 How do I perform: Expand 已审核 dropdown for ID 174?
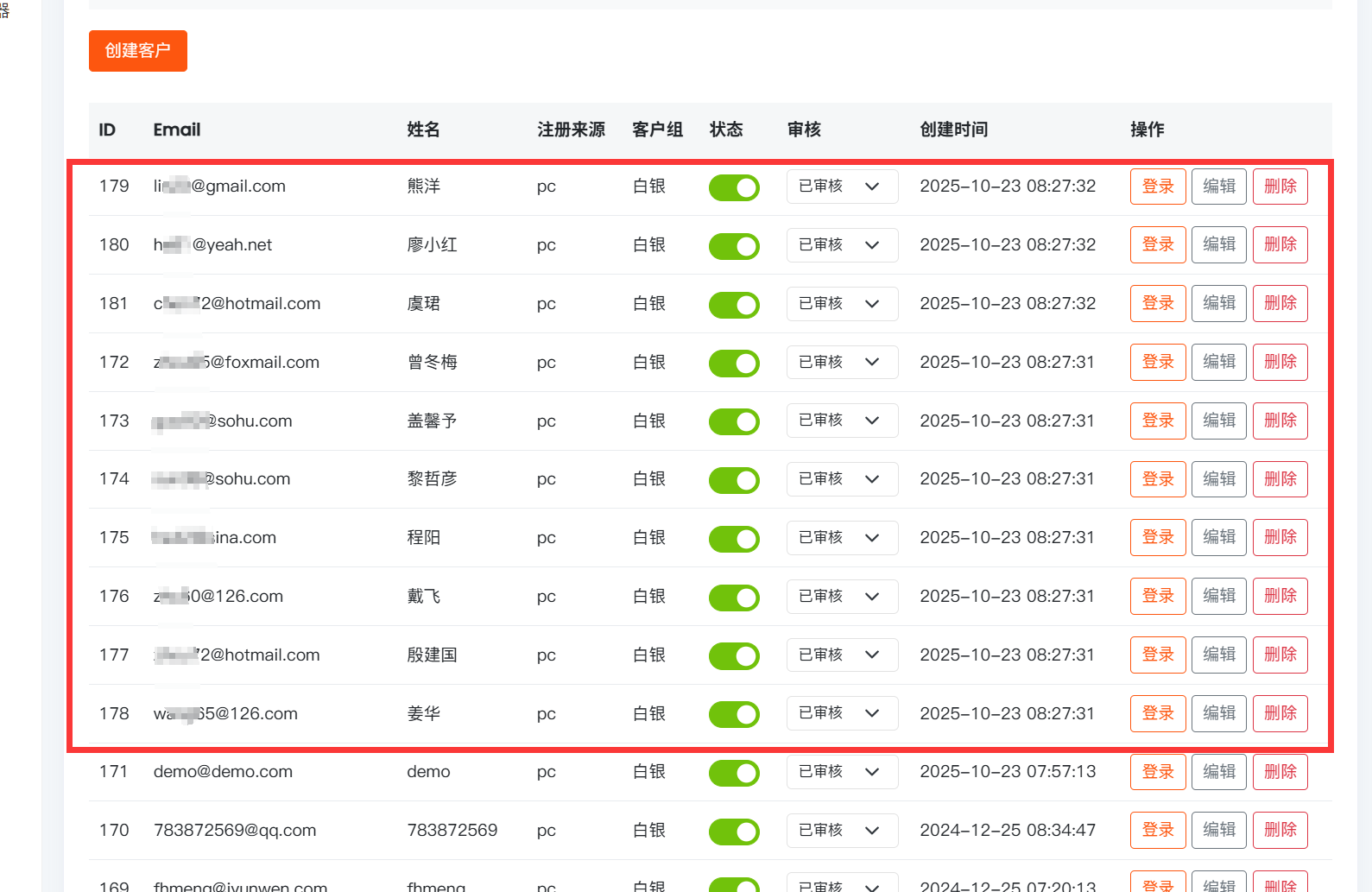click(x=841, y=479)
